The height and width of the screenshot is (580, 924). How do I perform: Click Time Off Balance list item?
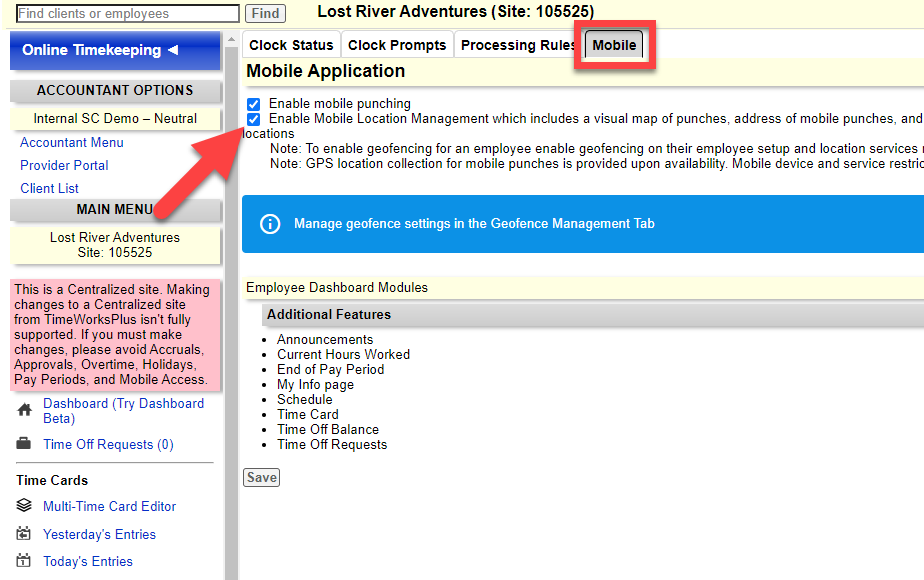tap(328, 430)
